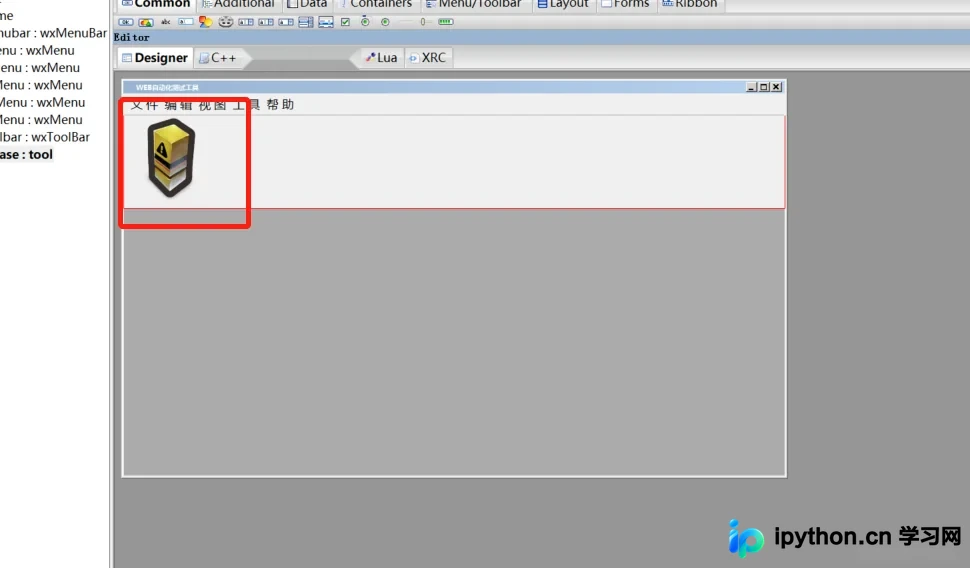Open the 编辑 menu in designed frame
The width and height of the screenshot is (970, 568).
178,105
